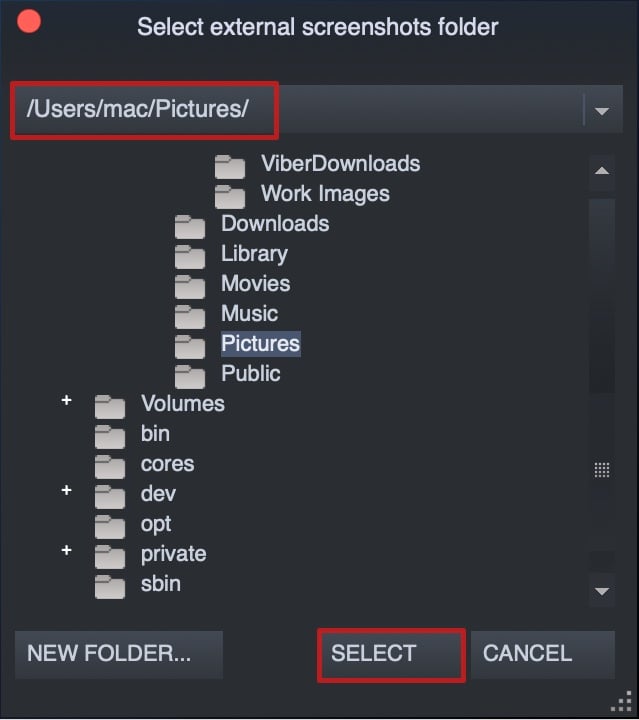Click the resize grip in dialog corner
Screen dimensions: 639x720
[x=622, y=702]
